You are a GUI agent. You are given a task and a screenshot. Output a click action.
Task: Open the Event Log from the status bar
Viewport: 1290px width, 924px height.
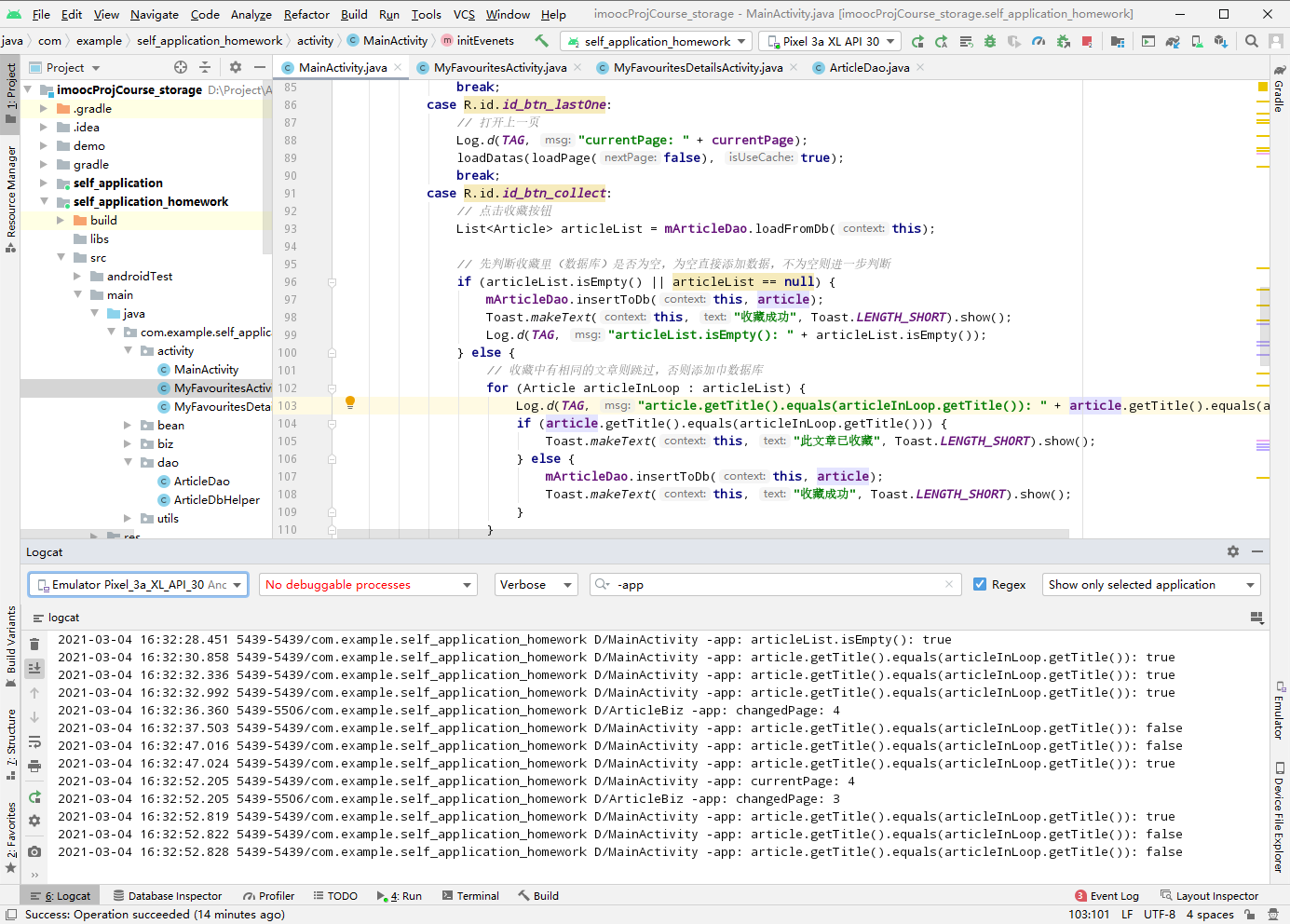(1107, 895)
